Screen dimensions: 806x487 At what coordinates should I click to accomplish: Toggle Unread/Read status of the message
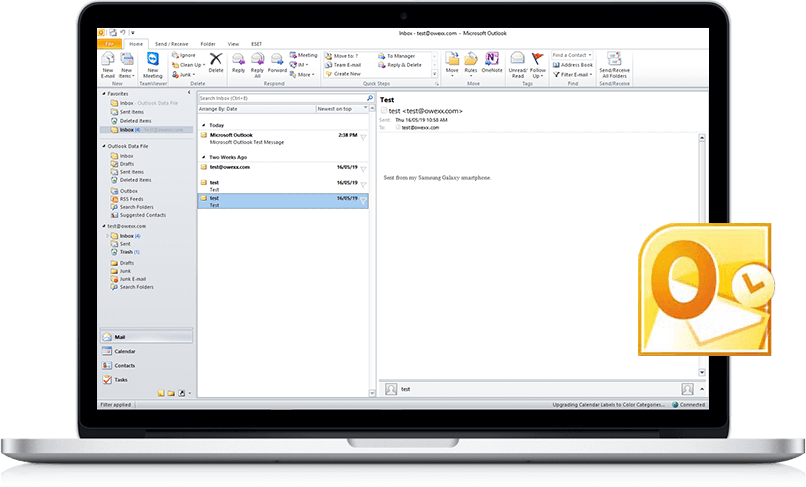click(518, 65)
